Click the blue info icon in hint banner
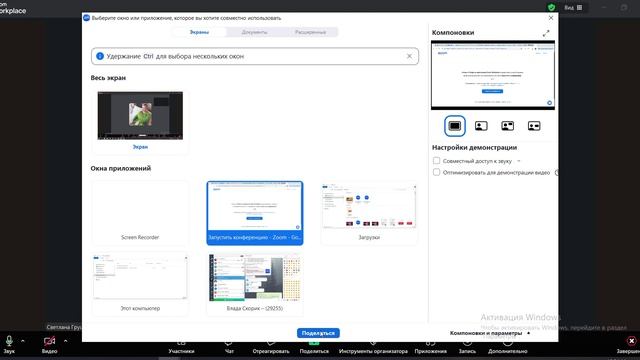 click(100, 56)
